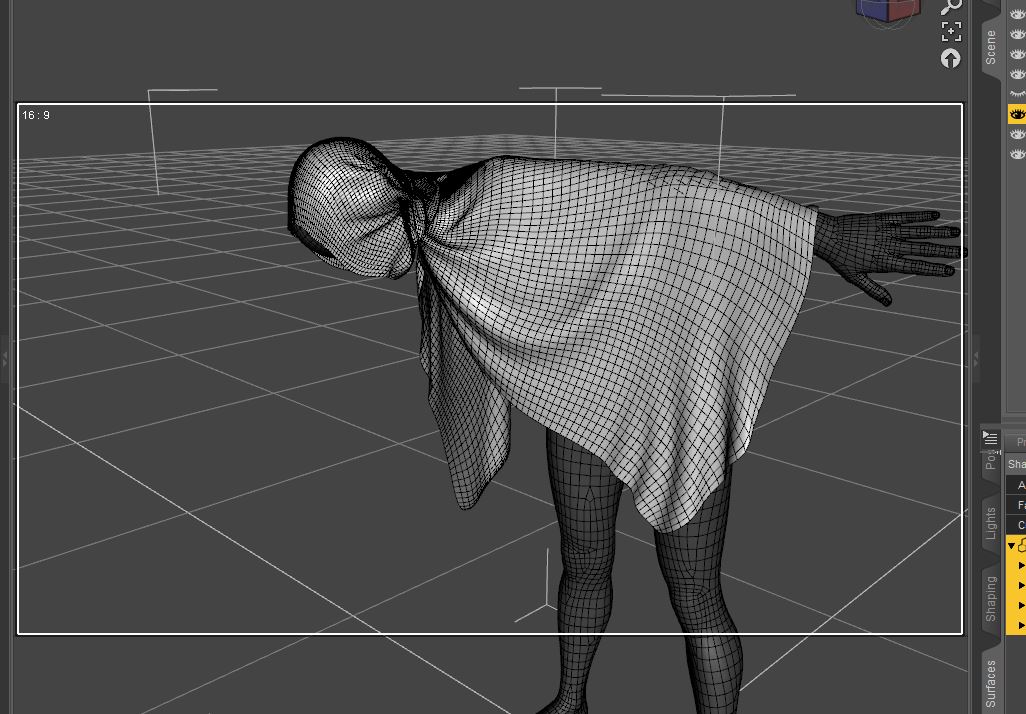Open the Scene side tab

tap(991, 47)
